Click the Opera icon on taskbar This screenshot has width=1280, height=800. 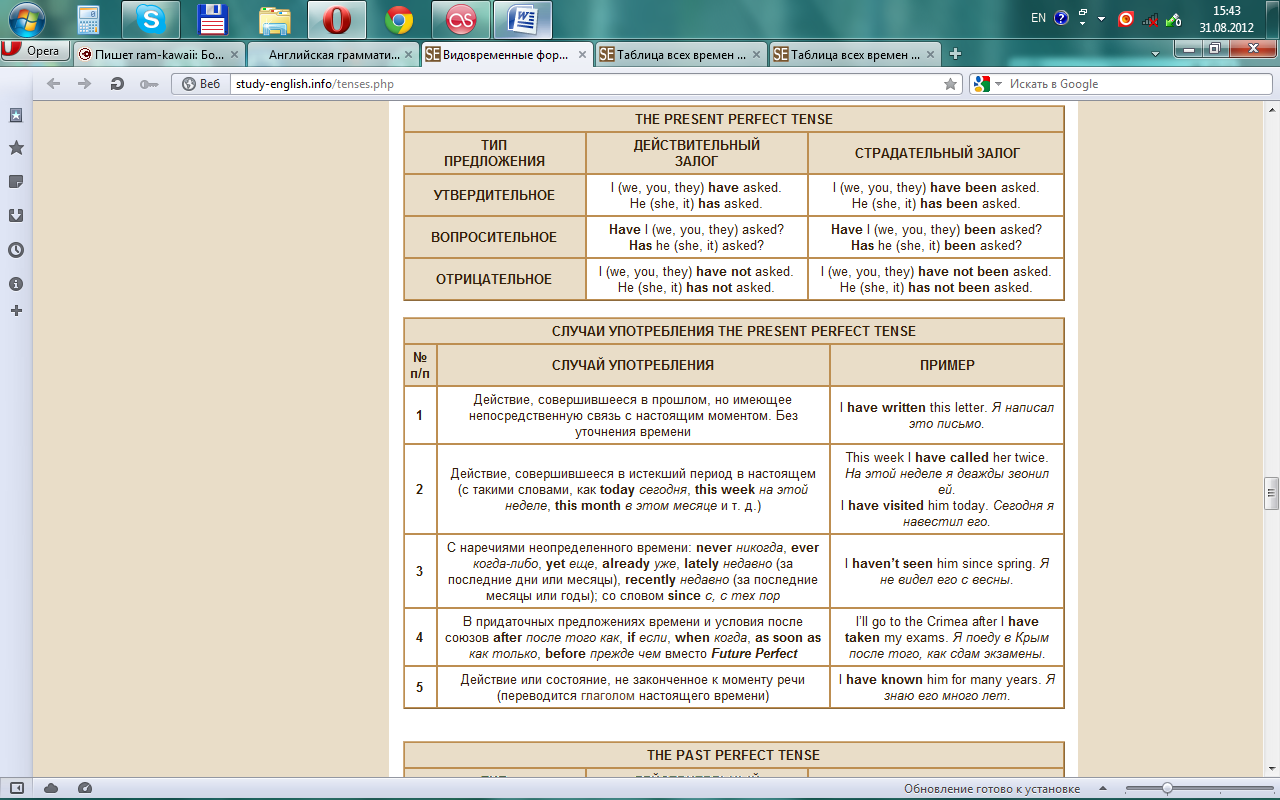point(337,19)
